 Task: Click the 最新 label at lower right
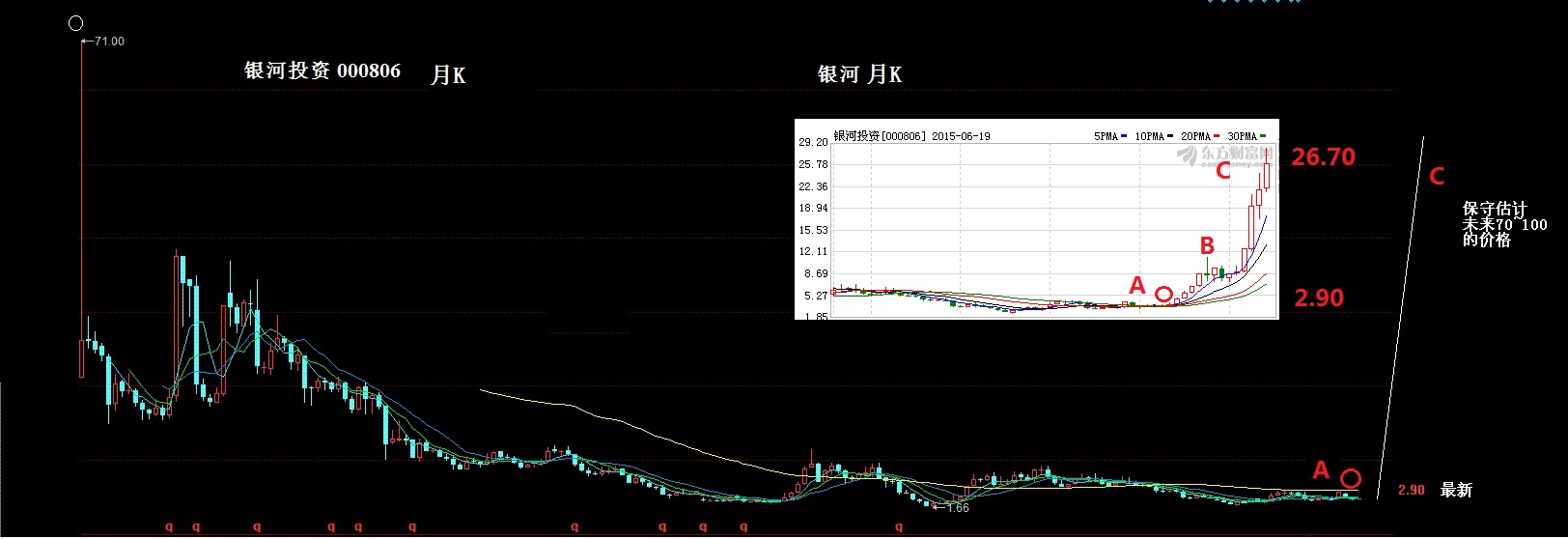pyautogui.click(x=1456, y=491)
